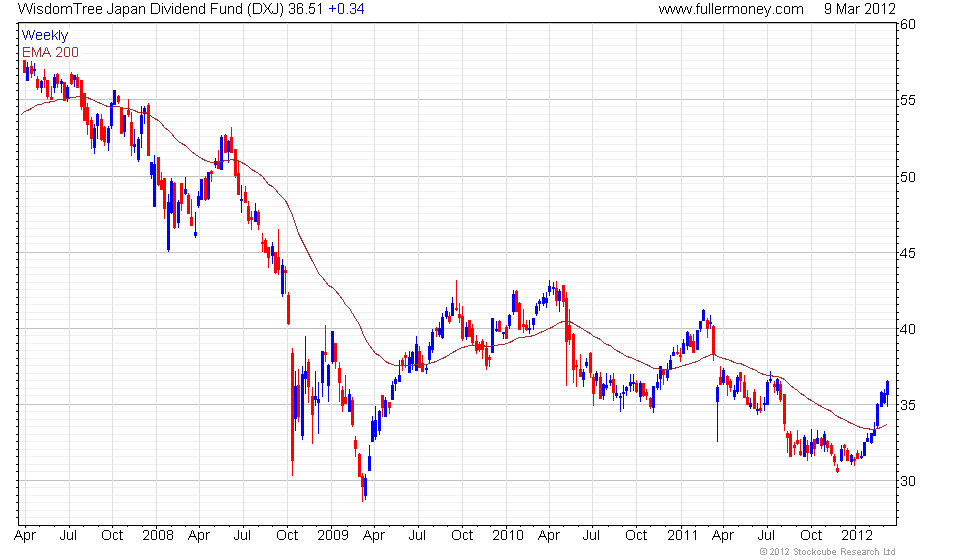980x560 pixels.
Task: Click the WisdomTree Japan Dividend Fund (DXJ) title
Action: [151, 9]
